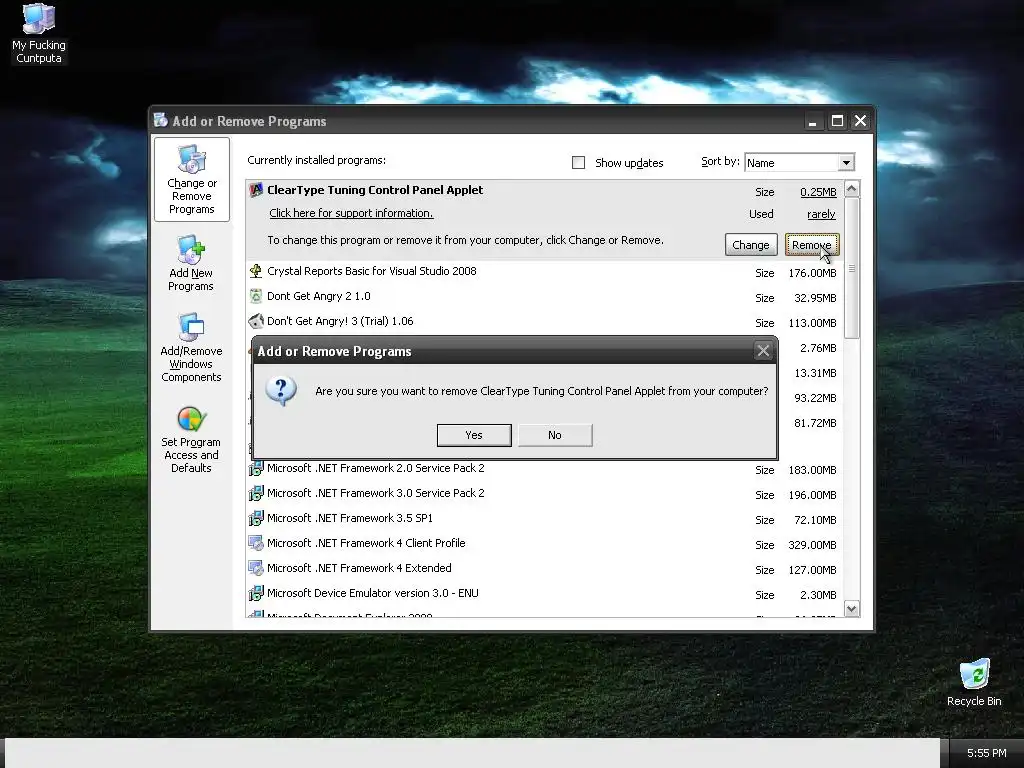Select the .NET Framework 2.0 Service Pack 2 icon
1024x768 pixels.
point(256,468)
